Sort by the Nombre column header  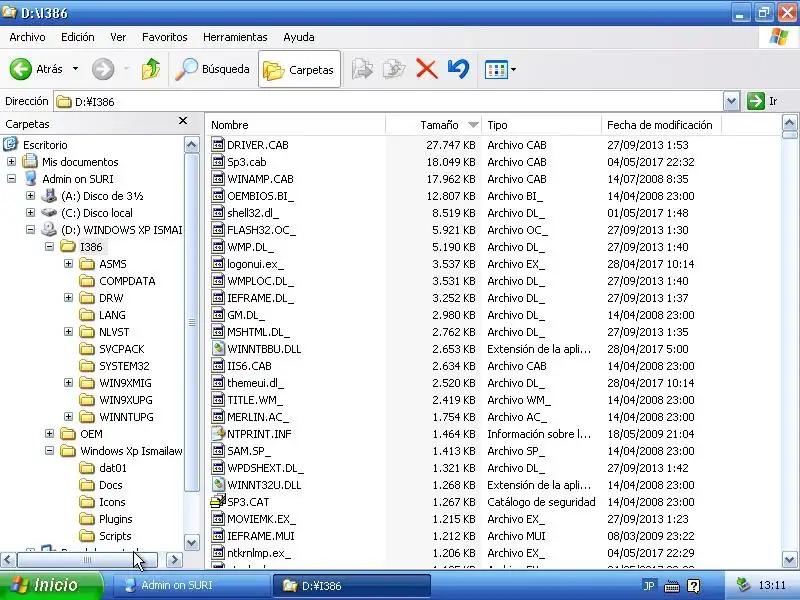295,125
